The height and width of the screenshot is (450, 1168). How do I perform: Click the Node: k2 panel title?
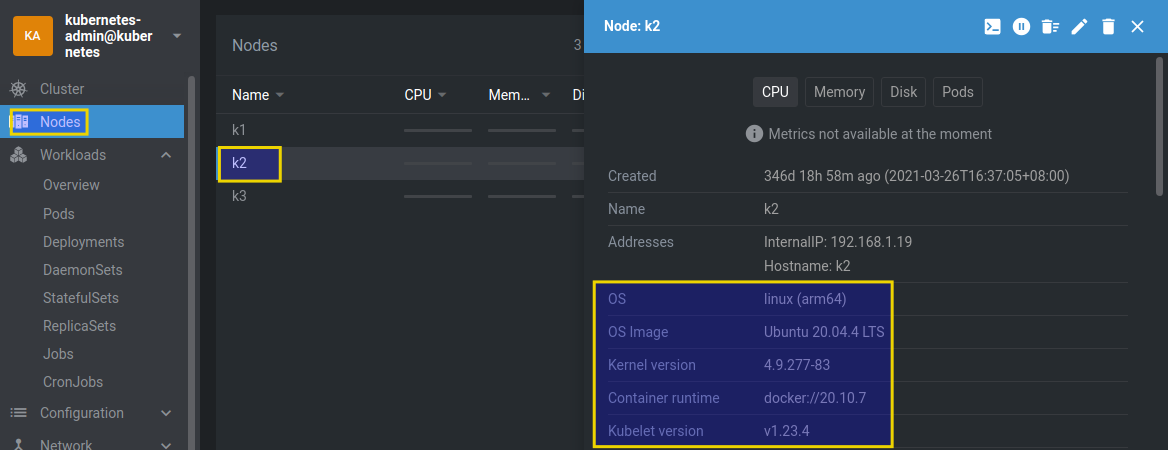click(x=632, y=26)
